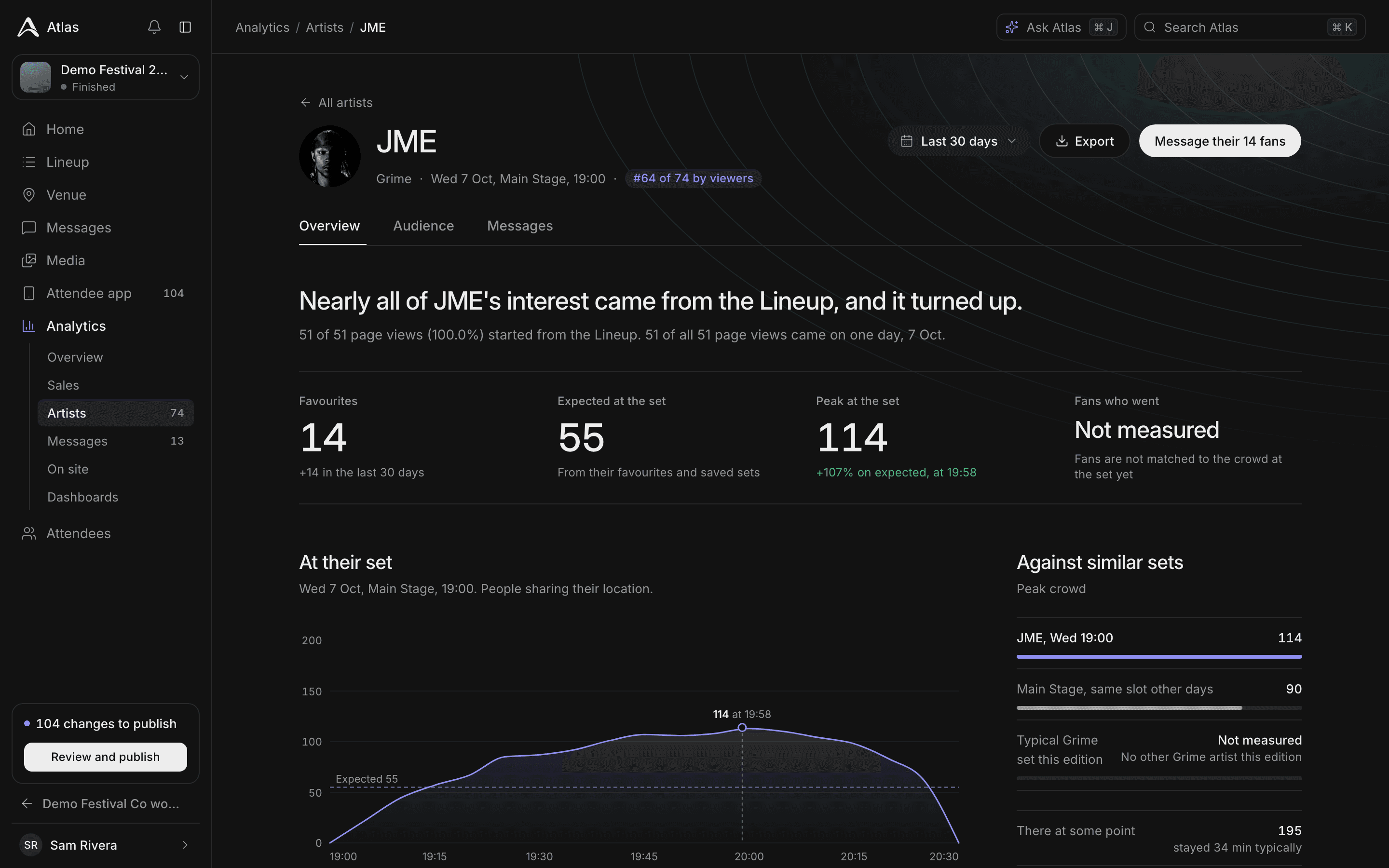Click the back arrow beside Demo Festival Co
Image resolution: width=1389 pixels, height=868 pixels.
point(27,804)
